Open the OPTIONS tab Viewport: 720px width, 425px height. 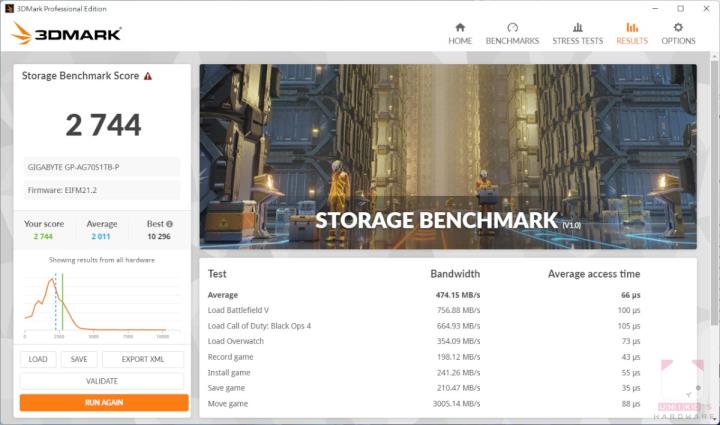click(678, 41)
